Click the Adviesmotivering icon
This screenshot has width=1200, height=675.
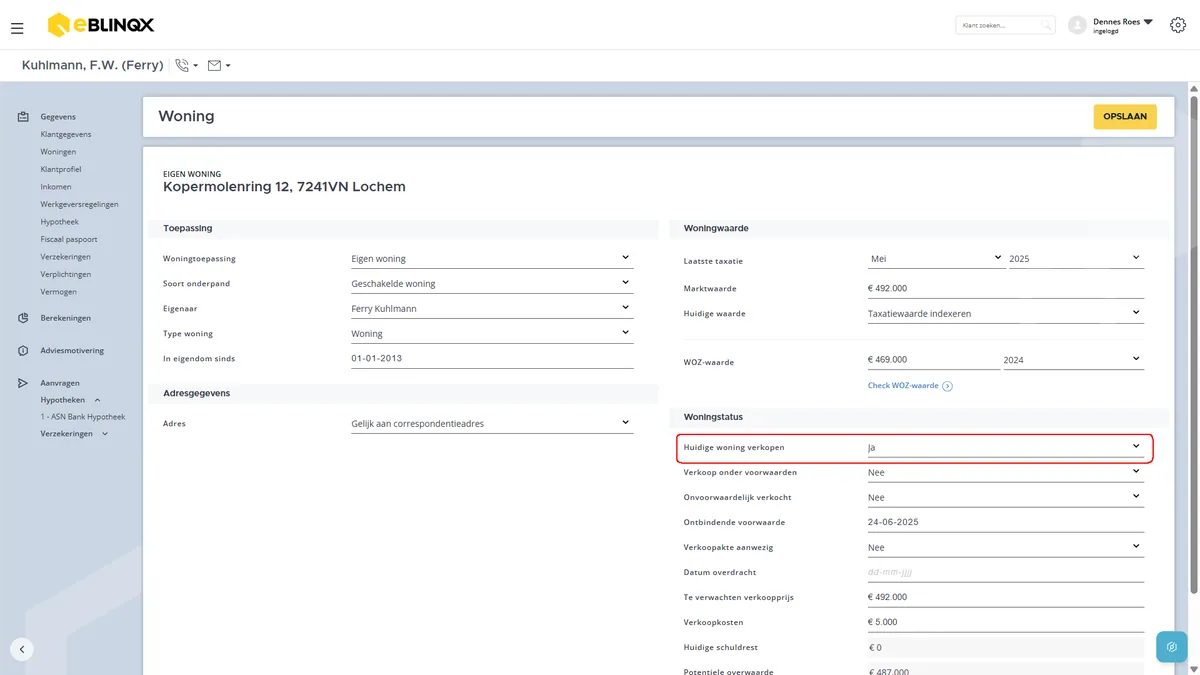coord(23,351)
